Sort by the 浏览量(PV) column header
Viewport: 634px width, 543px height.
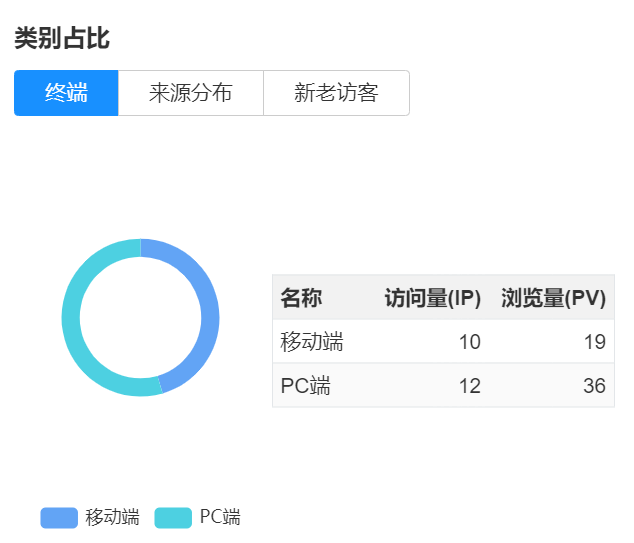pyautogui.click(x=553, y=298)
